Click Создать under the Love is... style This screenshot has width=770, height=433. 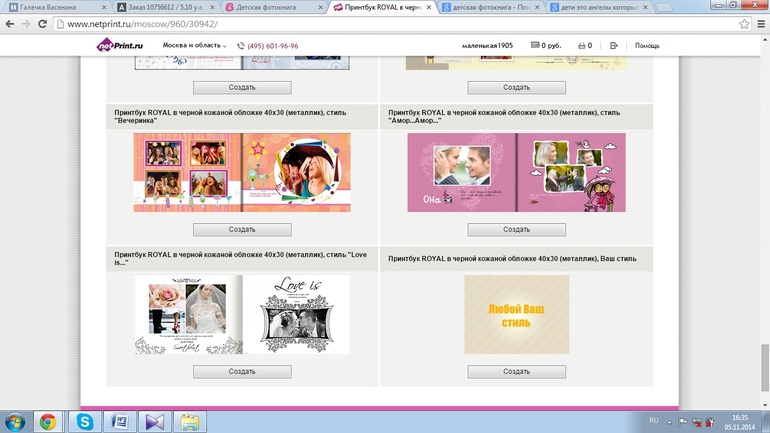coord(242,371)
